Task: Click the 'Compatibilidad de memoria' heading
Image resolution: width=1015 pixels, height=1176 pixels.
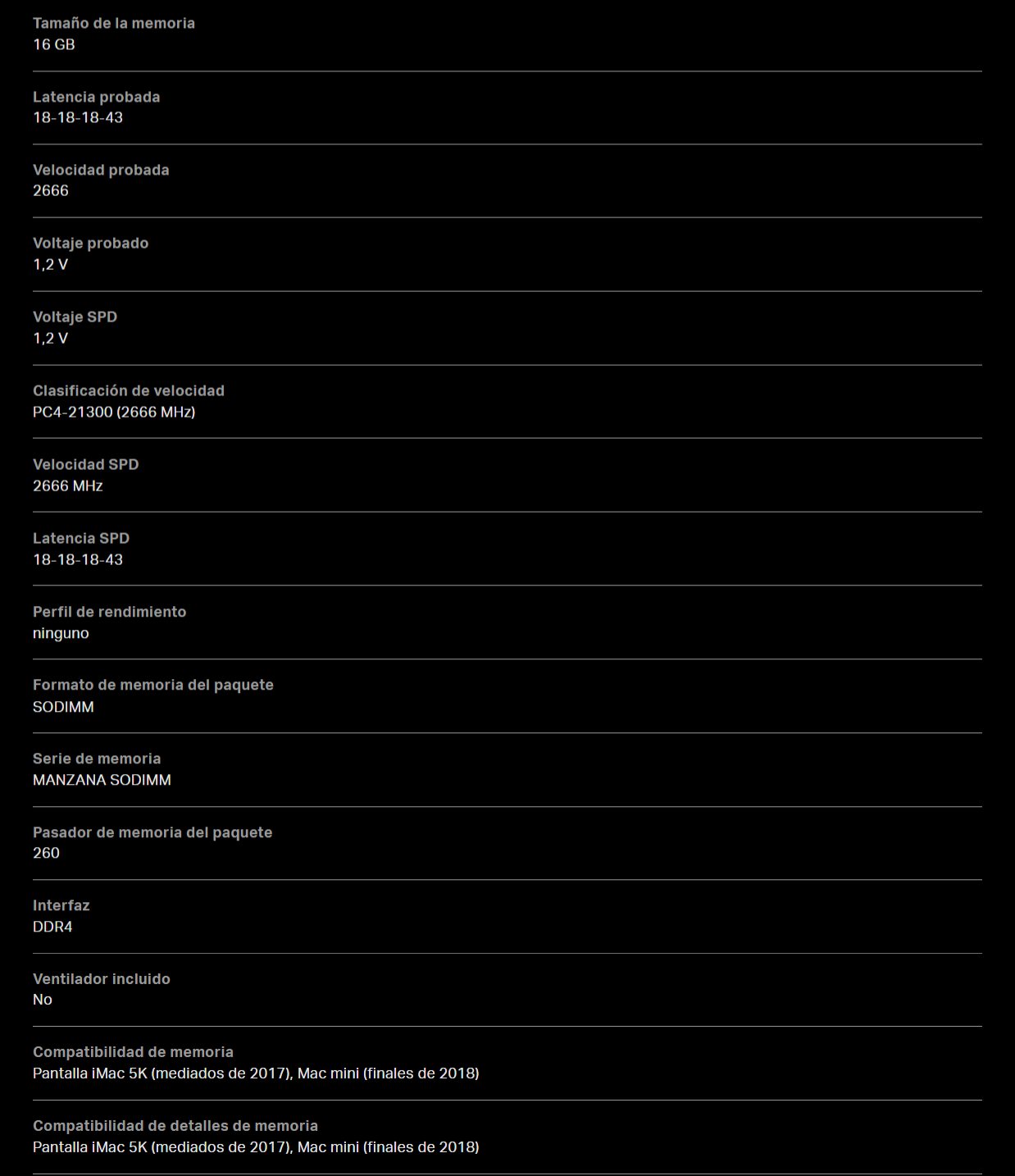Action: coord(133,1051)
